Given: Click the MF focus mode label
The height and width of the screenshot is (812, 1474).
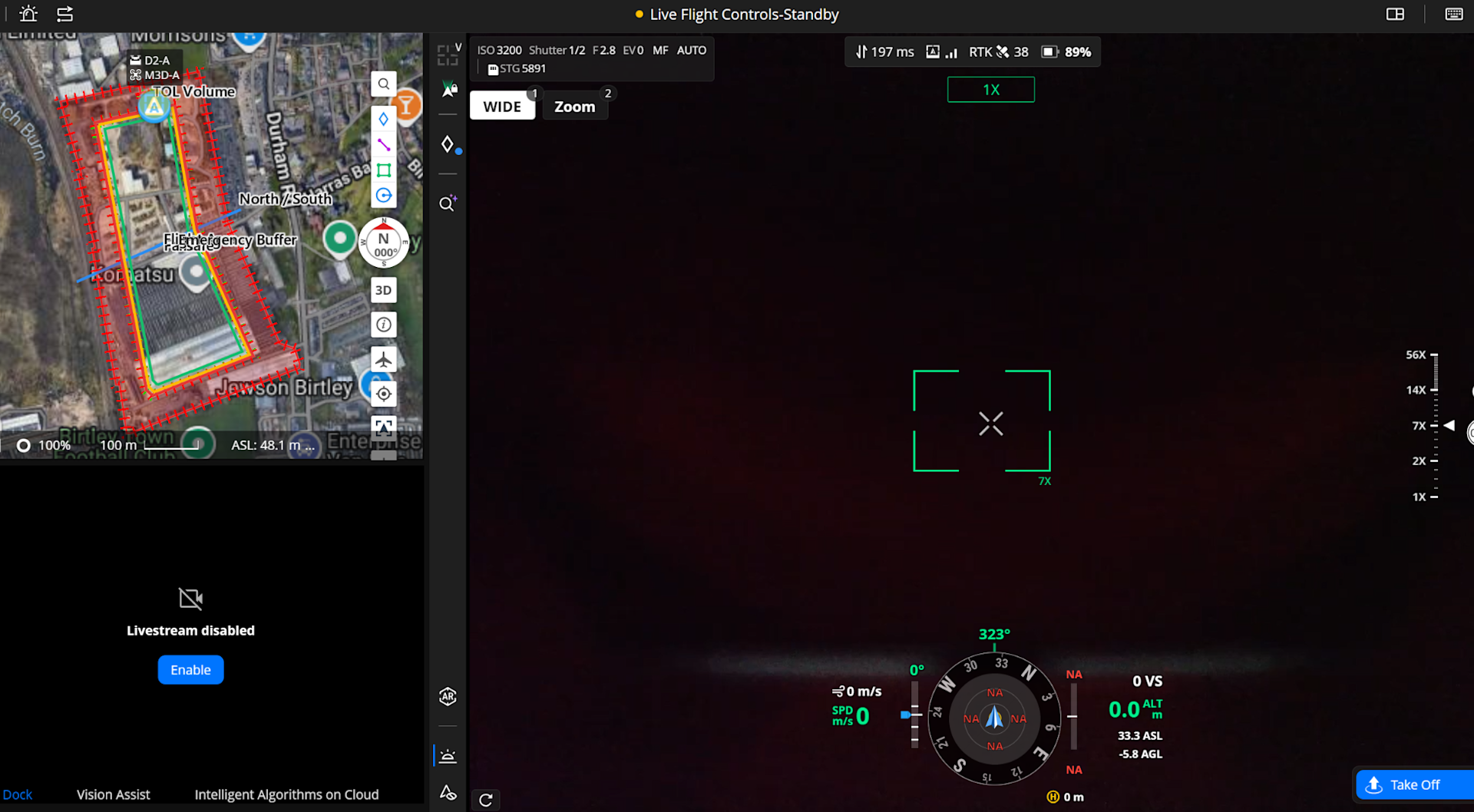Looking at the screenshot, I should click(x=660, y=50).
